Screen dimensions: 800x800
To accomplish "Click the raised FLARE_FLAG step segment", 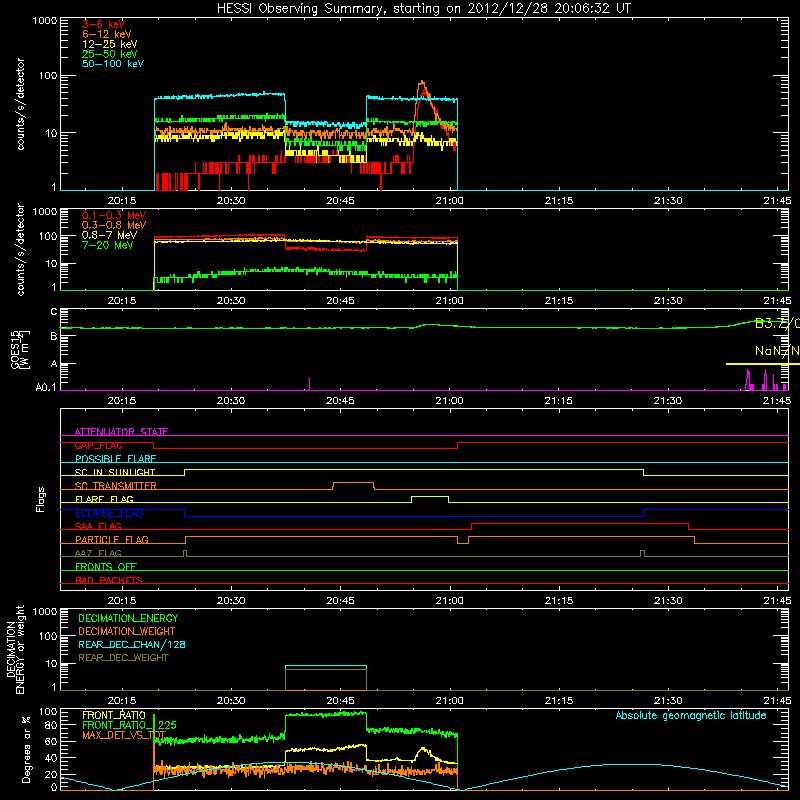I will point(430,496).
